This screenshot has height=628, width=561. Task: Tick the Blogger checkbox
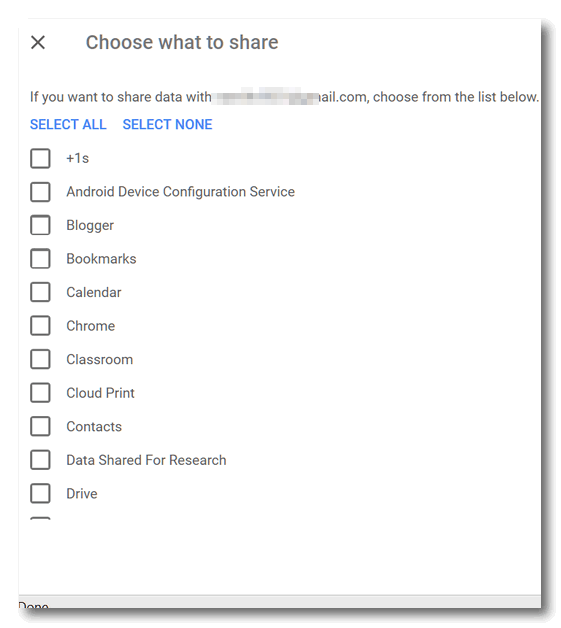(x=40, y=225)
